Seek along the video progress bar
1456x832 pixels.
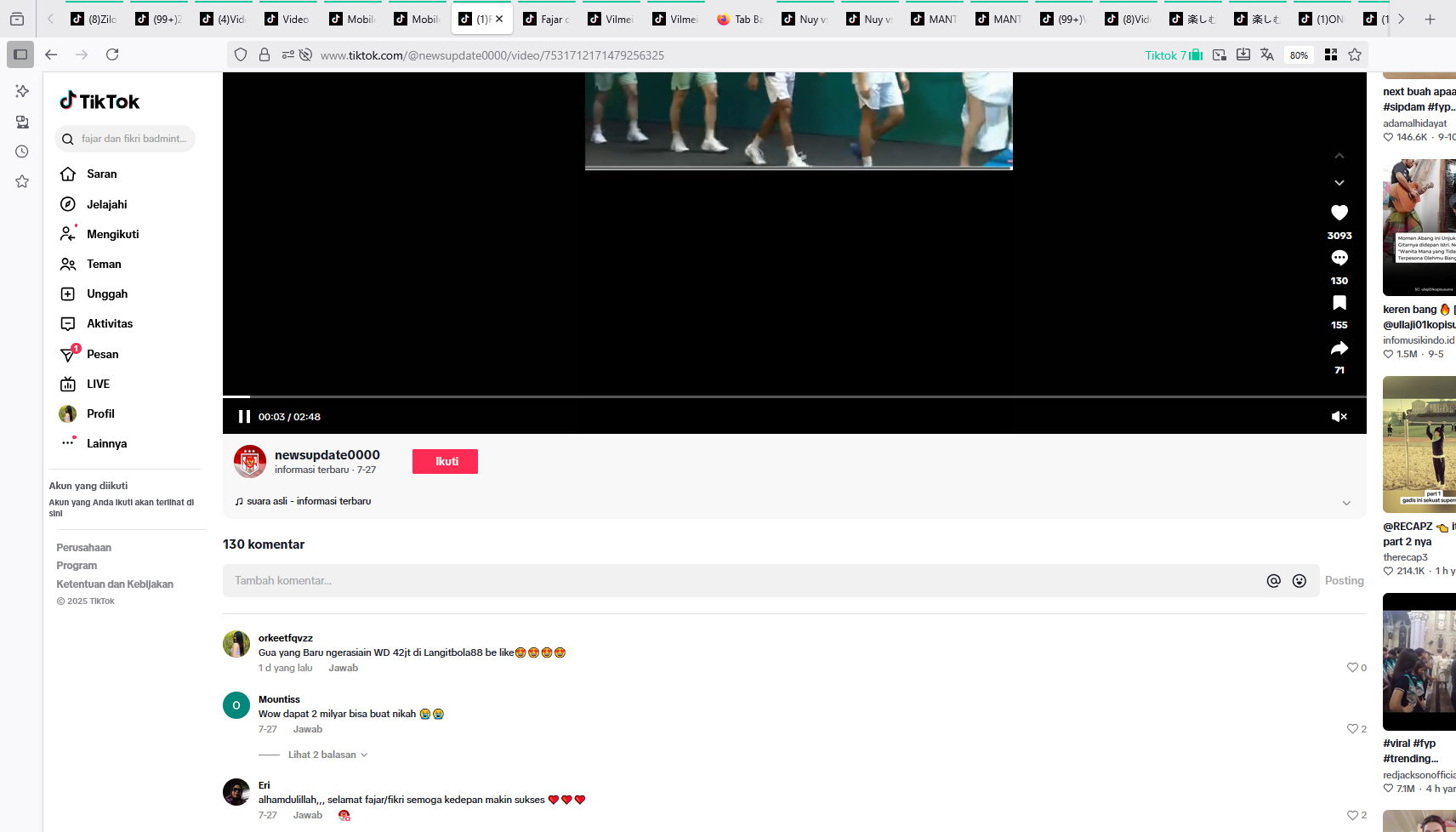pyautogui.click(x=794, y=396)
